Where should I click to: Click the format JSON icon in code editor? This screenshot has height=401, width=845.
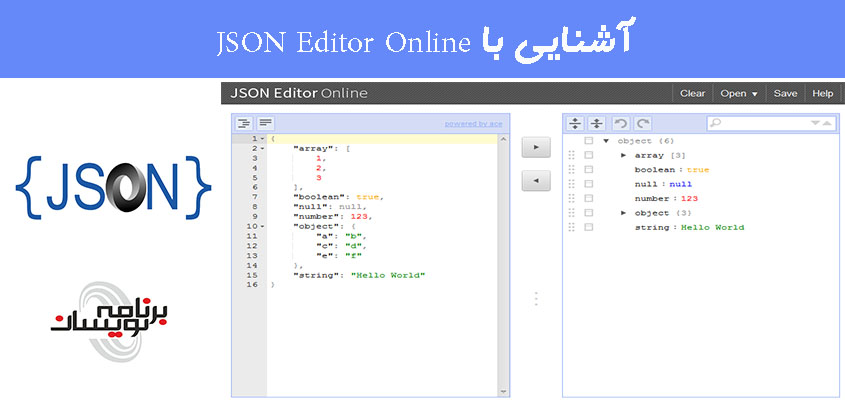(244, 123)
